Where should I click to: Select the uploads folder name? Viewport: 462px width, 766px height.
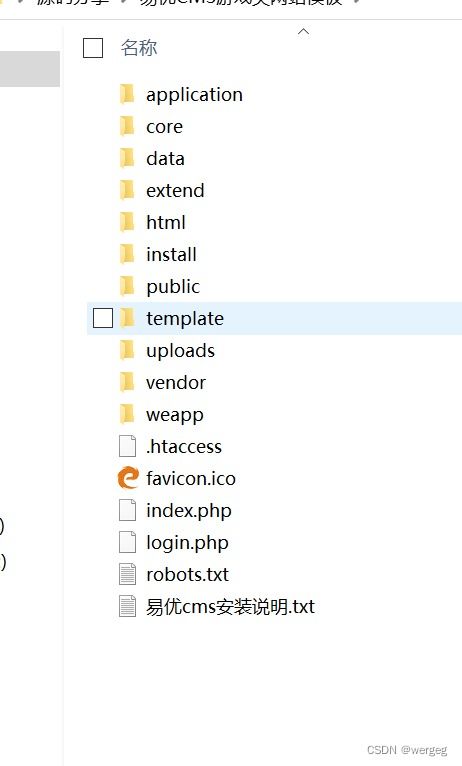(180, 351)
